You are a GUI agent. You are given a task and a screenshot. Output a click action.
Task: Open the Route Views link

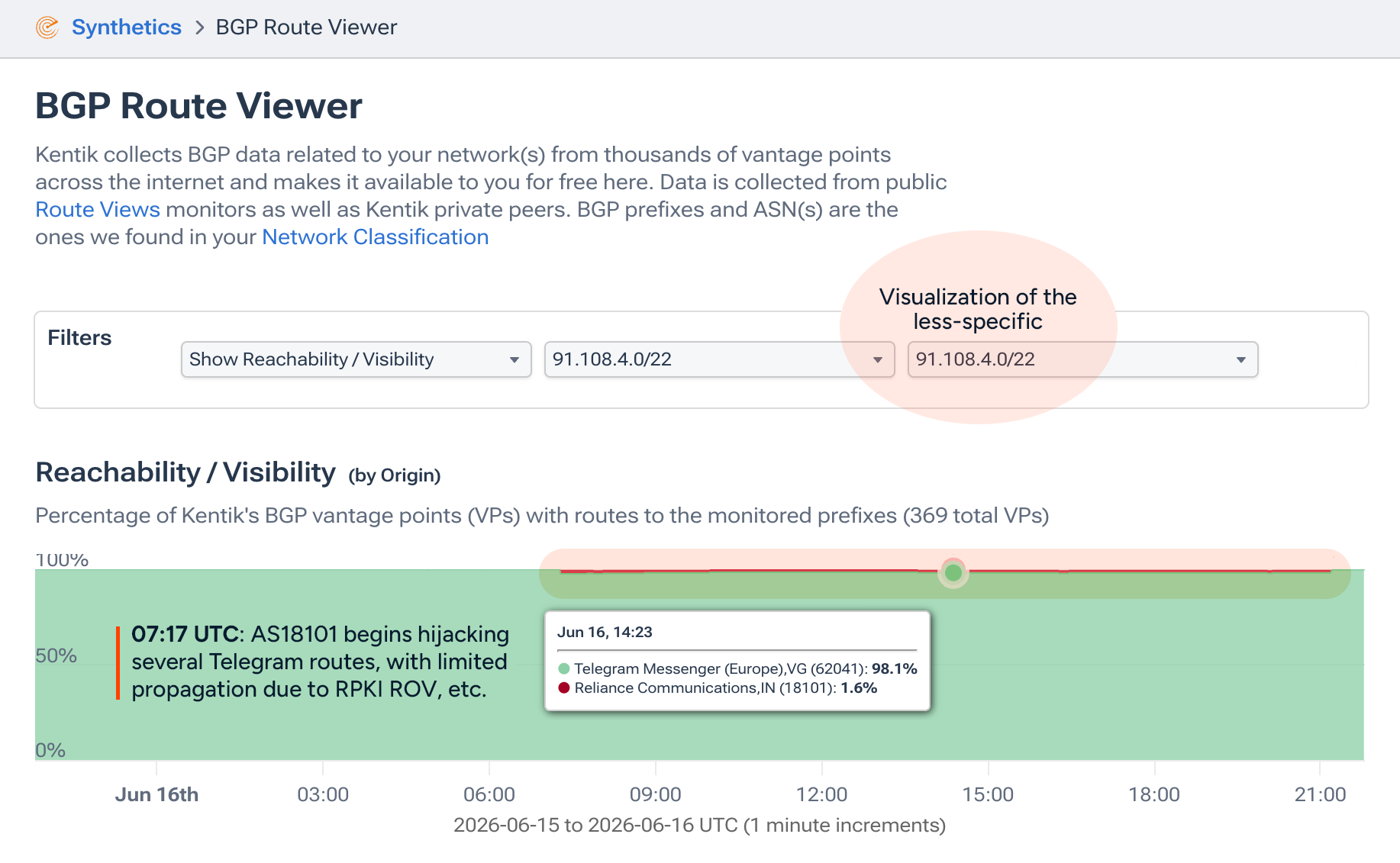pos(98,209)
